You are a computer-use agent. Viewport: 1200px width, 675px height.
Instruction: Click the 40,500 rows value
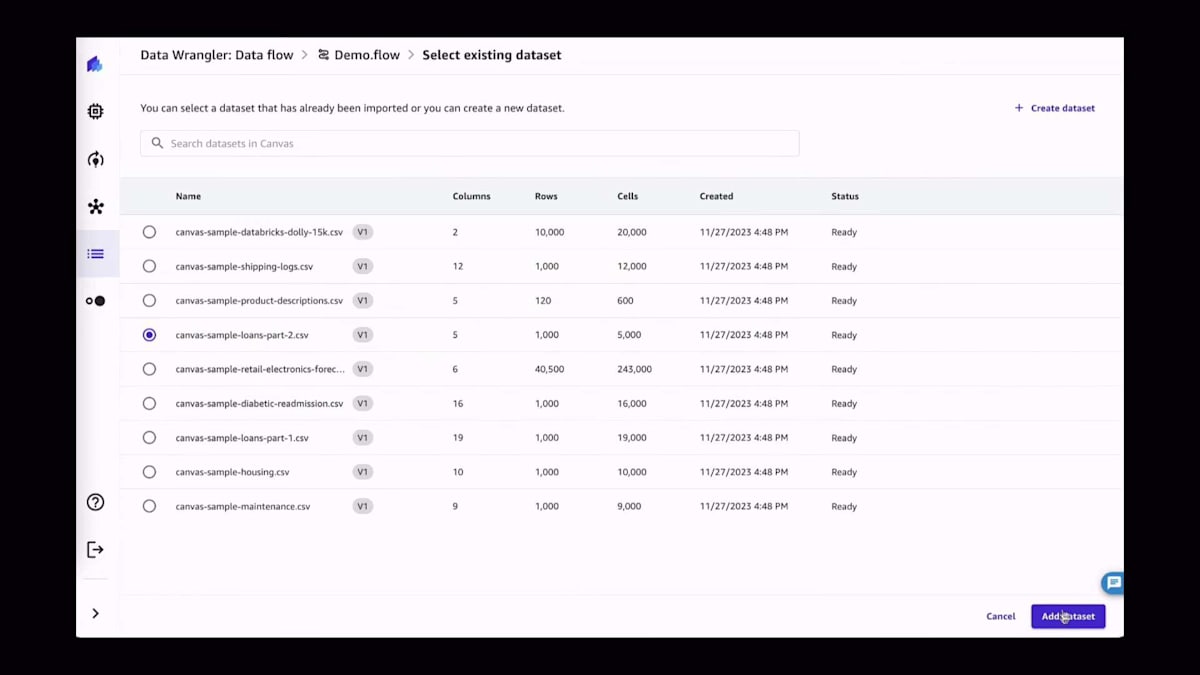pos(549,369)
